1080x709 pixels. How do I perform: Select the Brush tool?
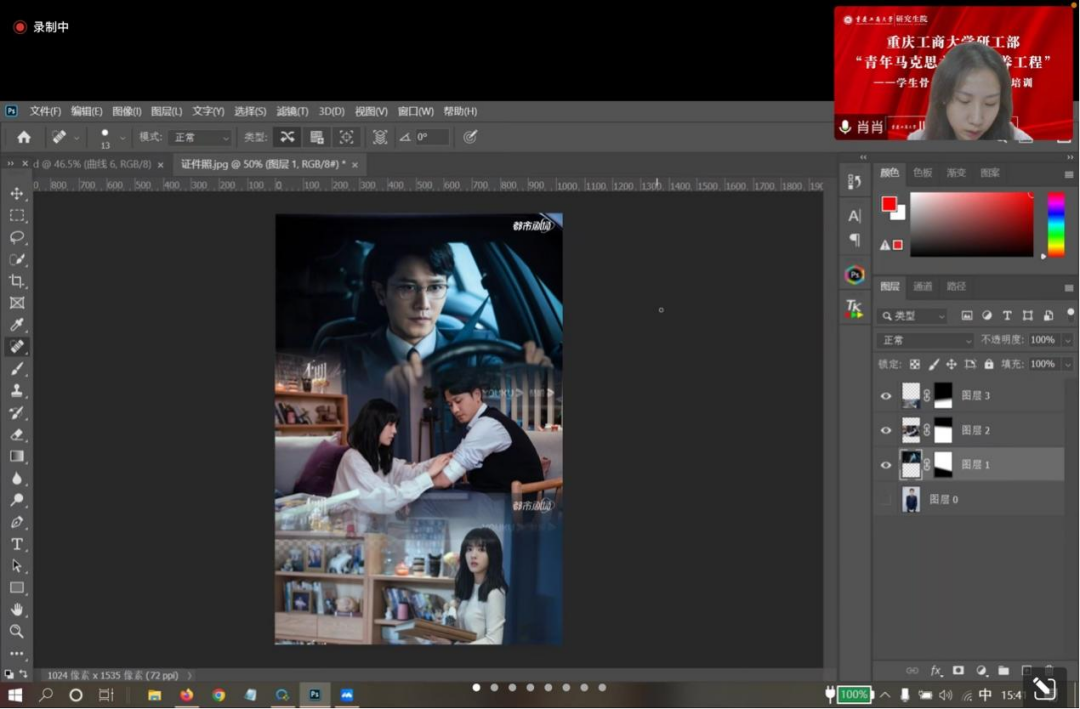point(17,369)
